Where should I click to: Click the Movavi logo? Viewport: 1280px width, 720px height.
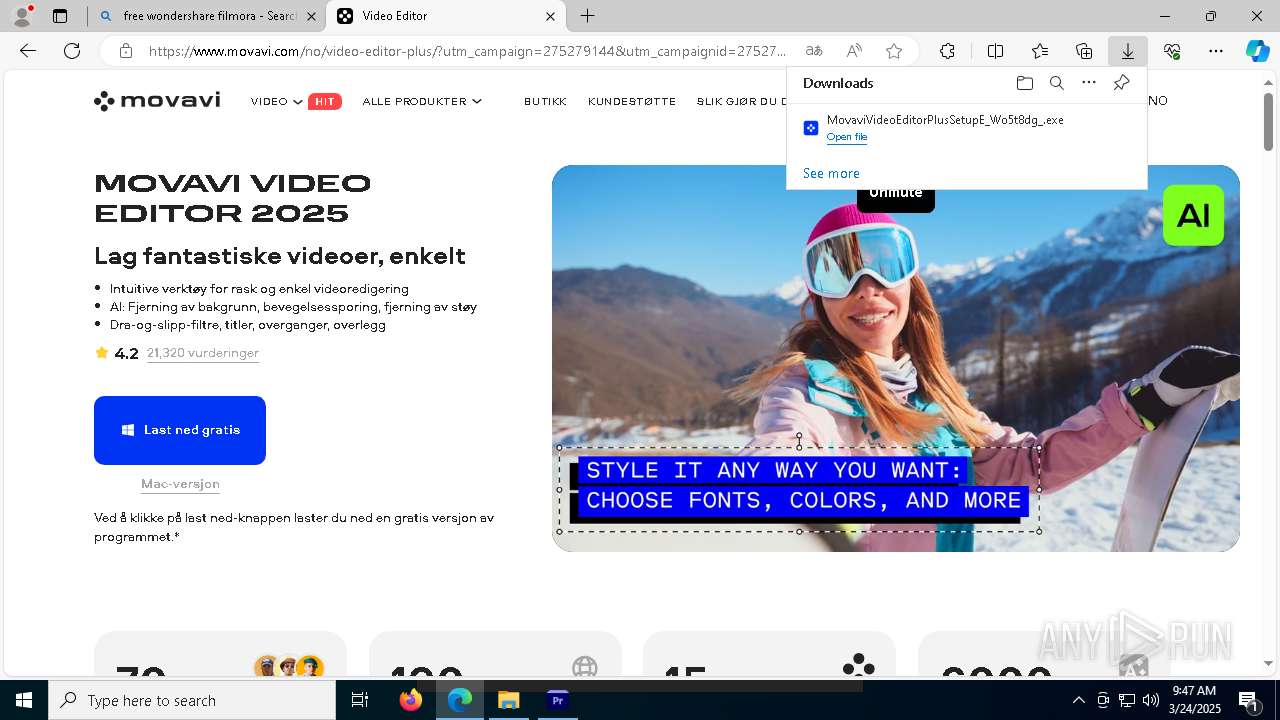[157, 100]
